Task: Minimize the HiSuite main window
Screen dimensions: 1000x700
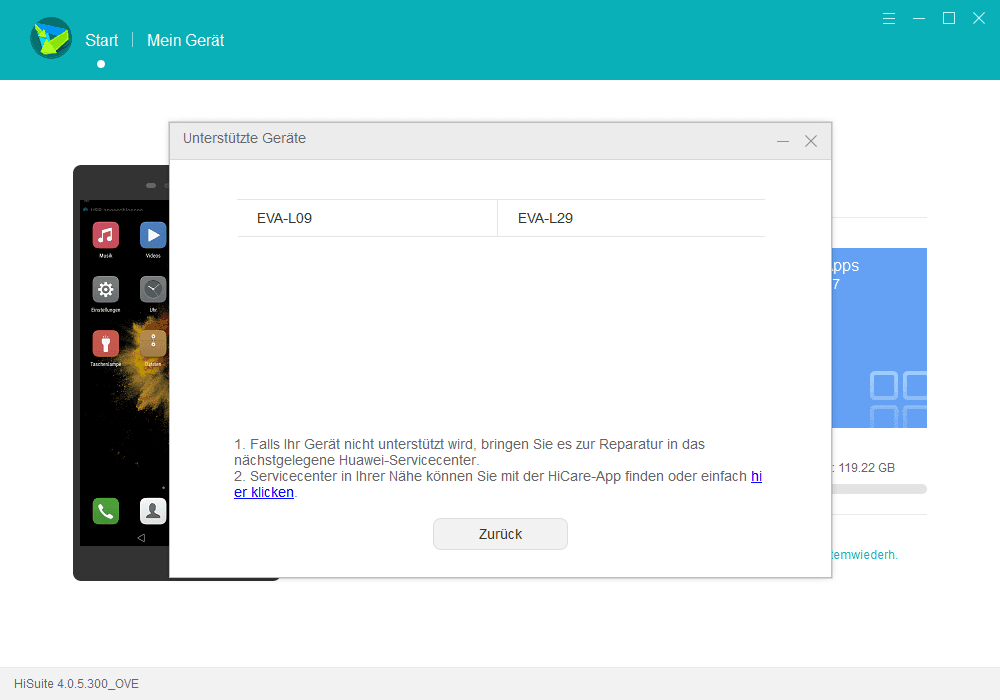Action: coord(918,18)
